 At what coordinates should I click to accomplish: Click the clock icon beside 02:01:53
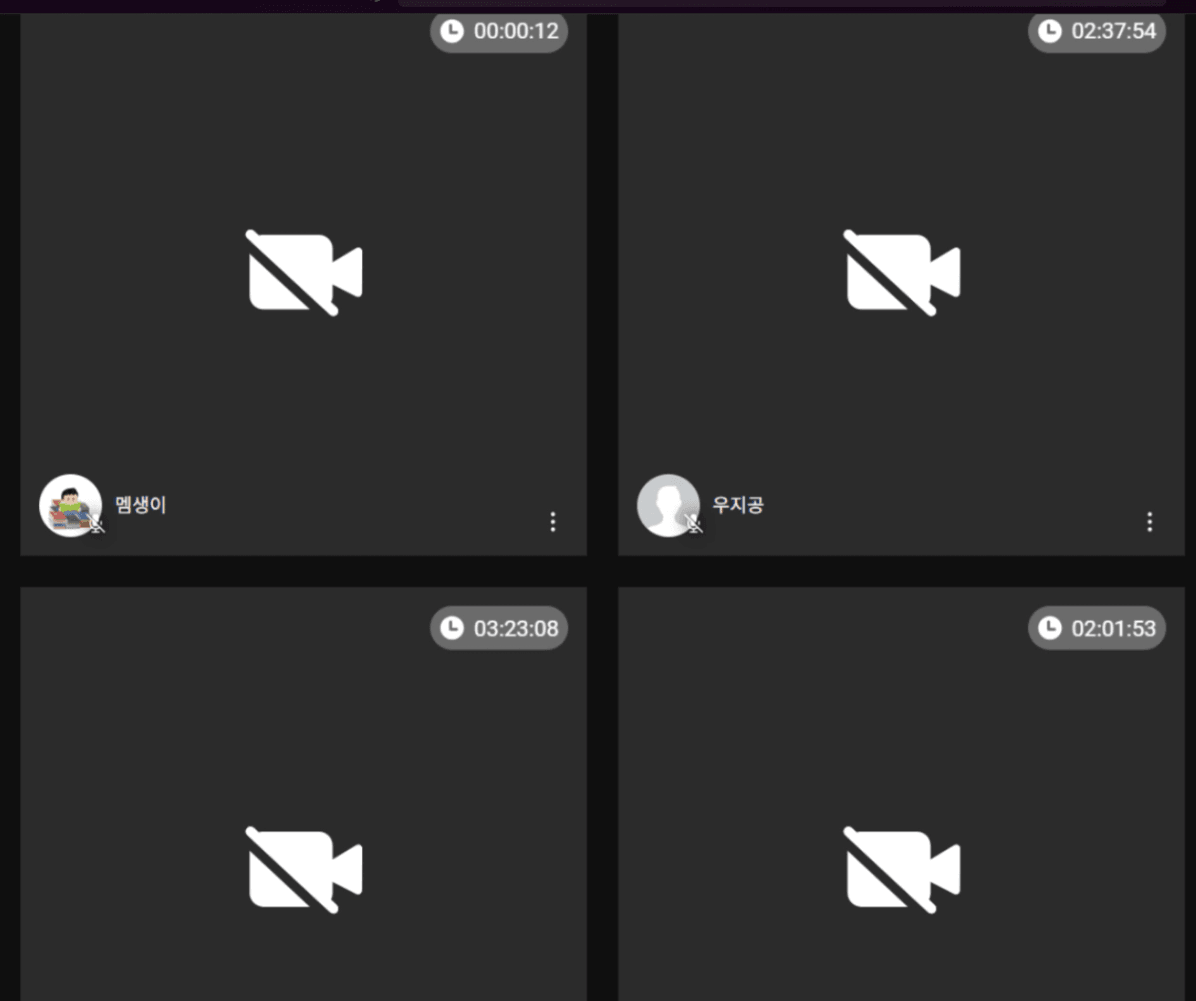(x=1050, y=628)
